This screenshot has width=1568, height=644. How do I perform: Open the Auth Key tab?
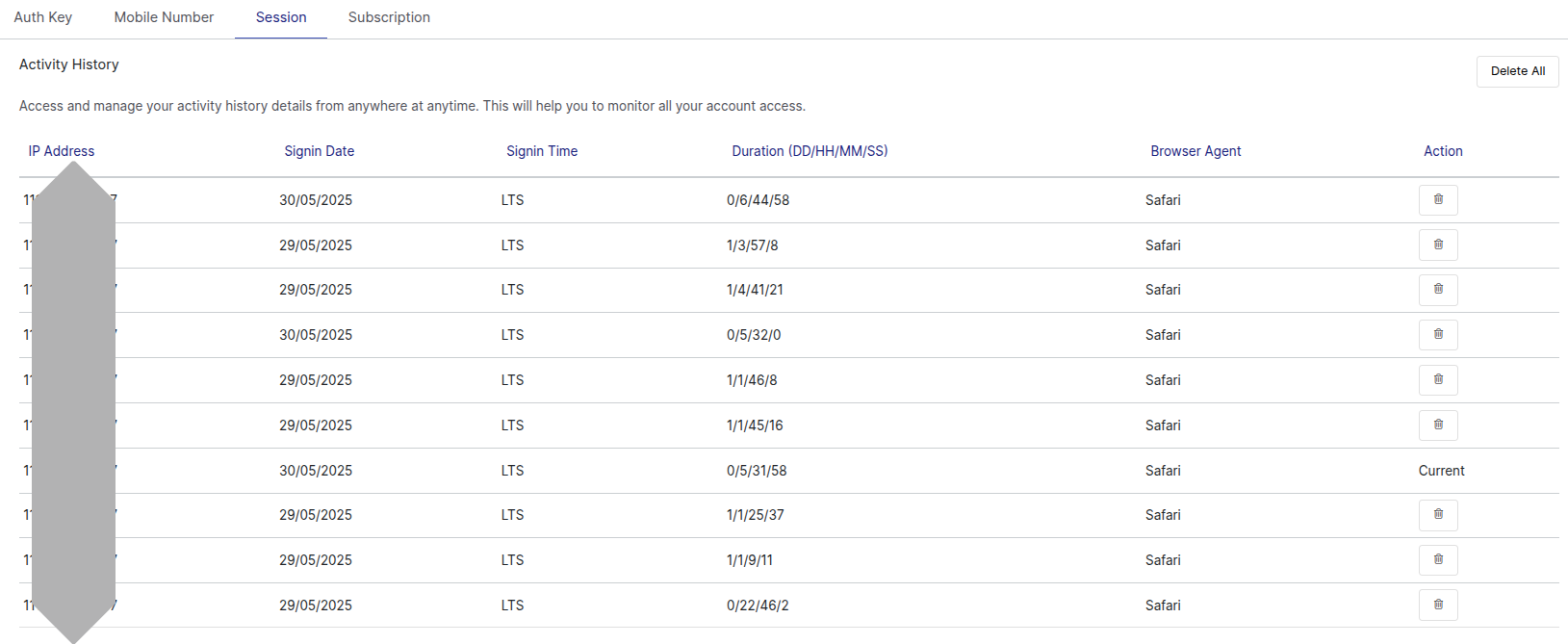[43, 17]
